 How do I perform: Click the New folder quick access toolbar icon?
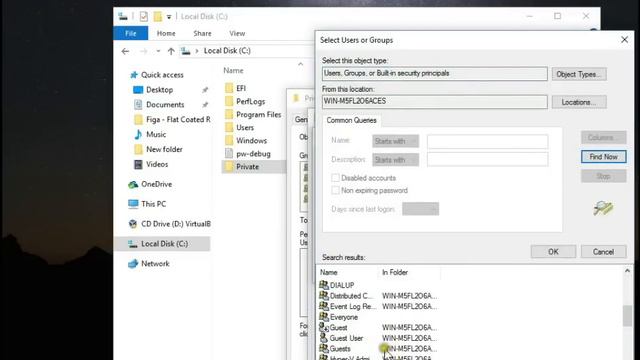[x=158, y=16]
